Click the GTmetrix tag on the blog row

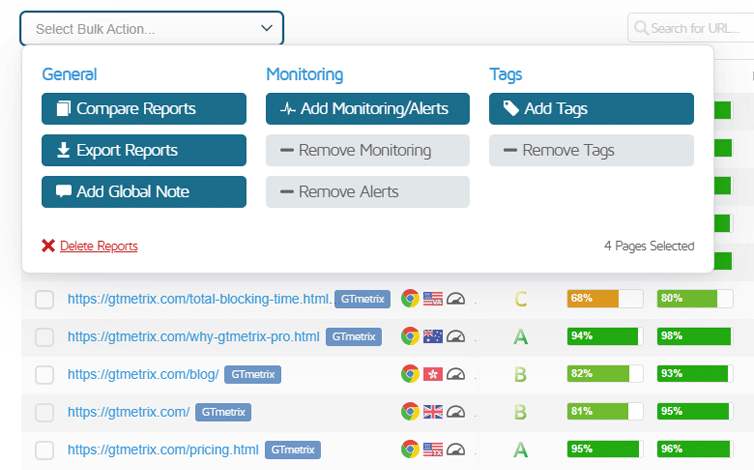tap(253, 374)
